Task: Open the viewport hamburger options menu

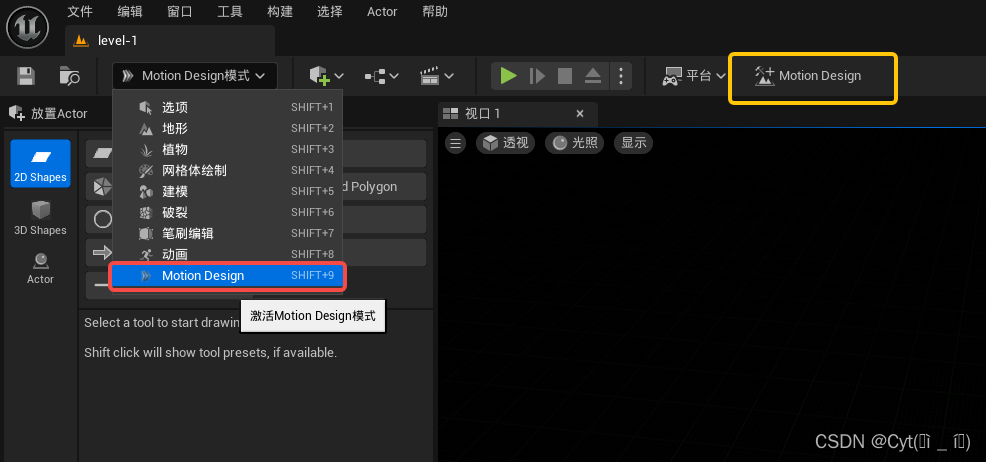Action: (455, 143)
